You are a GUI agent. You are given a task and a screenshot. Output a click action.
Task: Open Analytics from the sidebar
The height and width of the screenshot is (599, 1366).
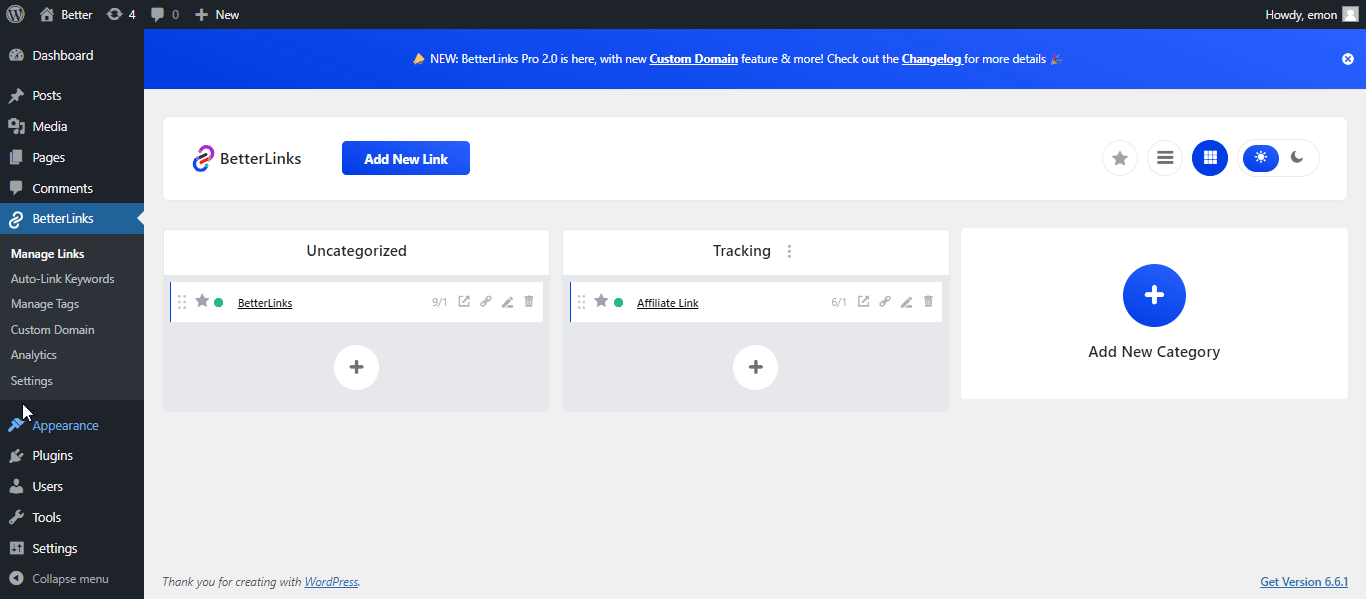[x=33, y=354]
